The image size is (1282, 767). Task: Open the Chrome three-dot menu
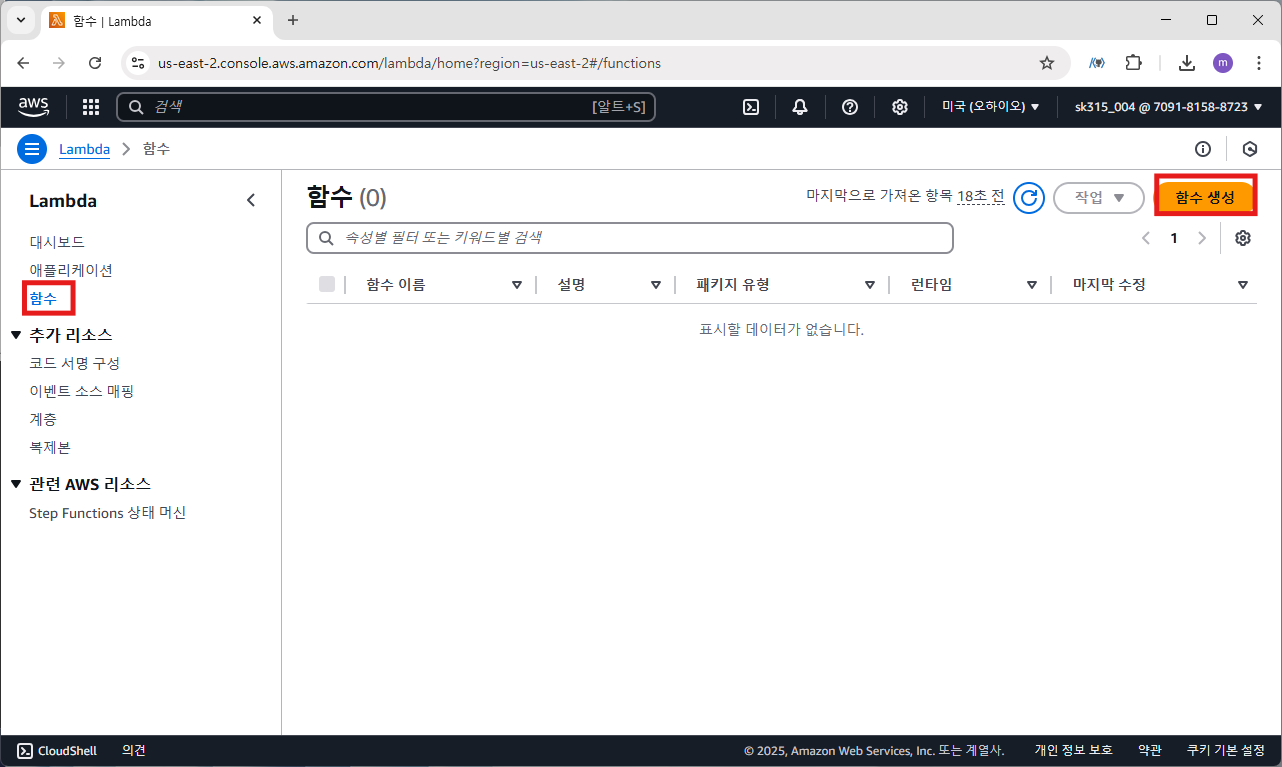tap(1257, 63)
